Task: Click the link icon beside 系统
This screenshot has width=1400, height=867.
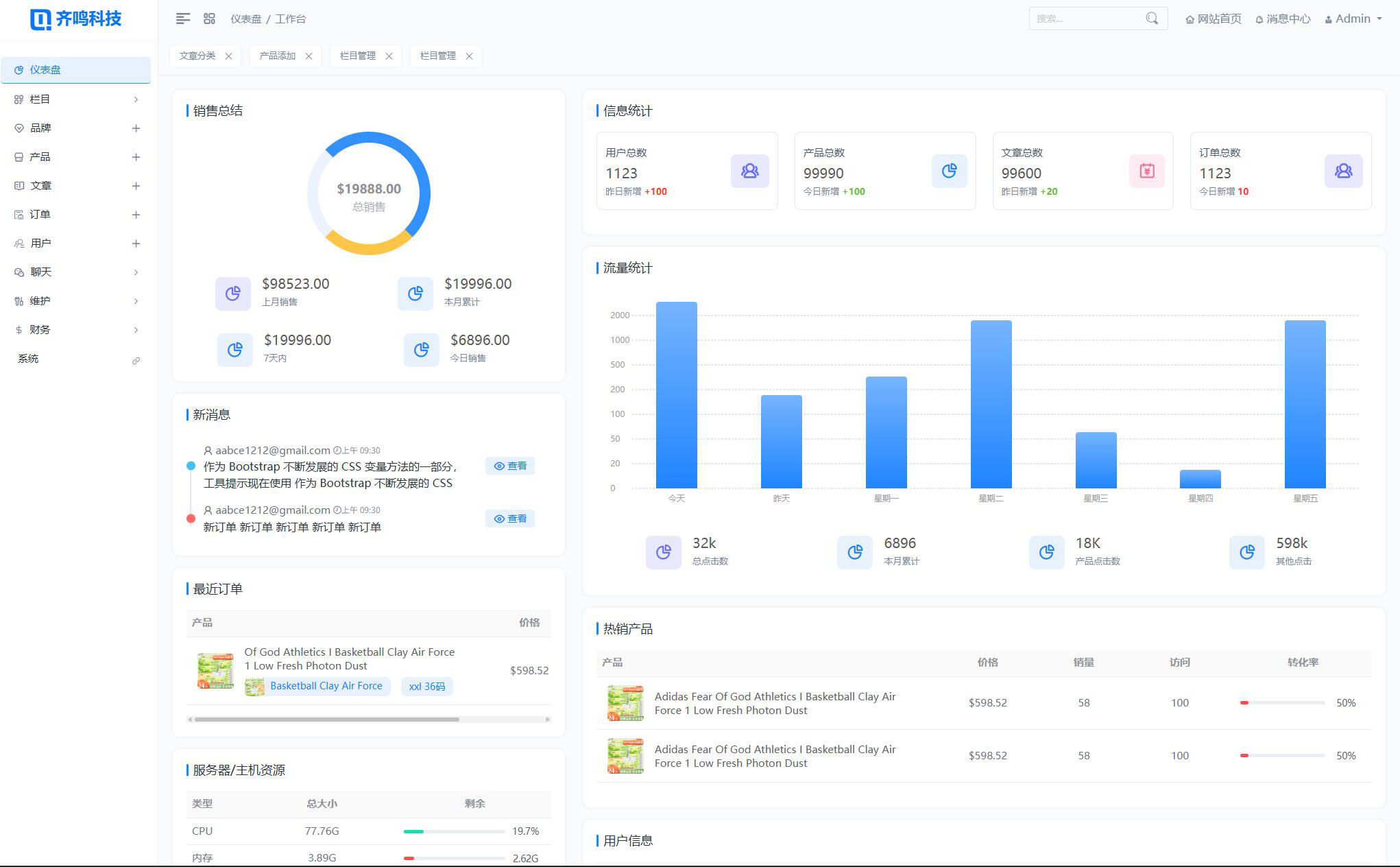Action: [x=136, y=360]
